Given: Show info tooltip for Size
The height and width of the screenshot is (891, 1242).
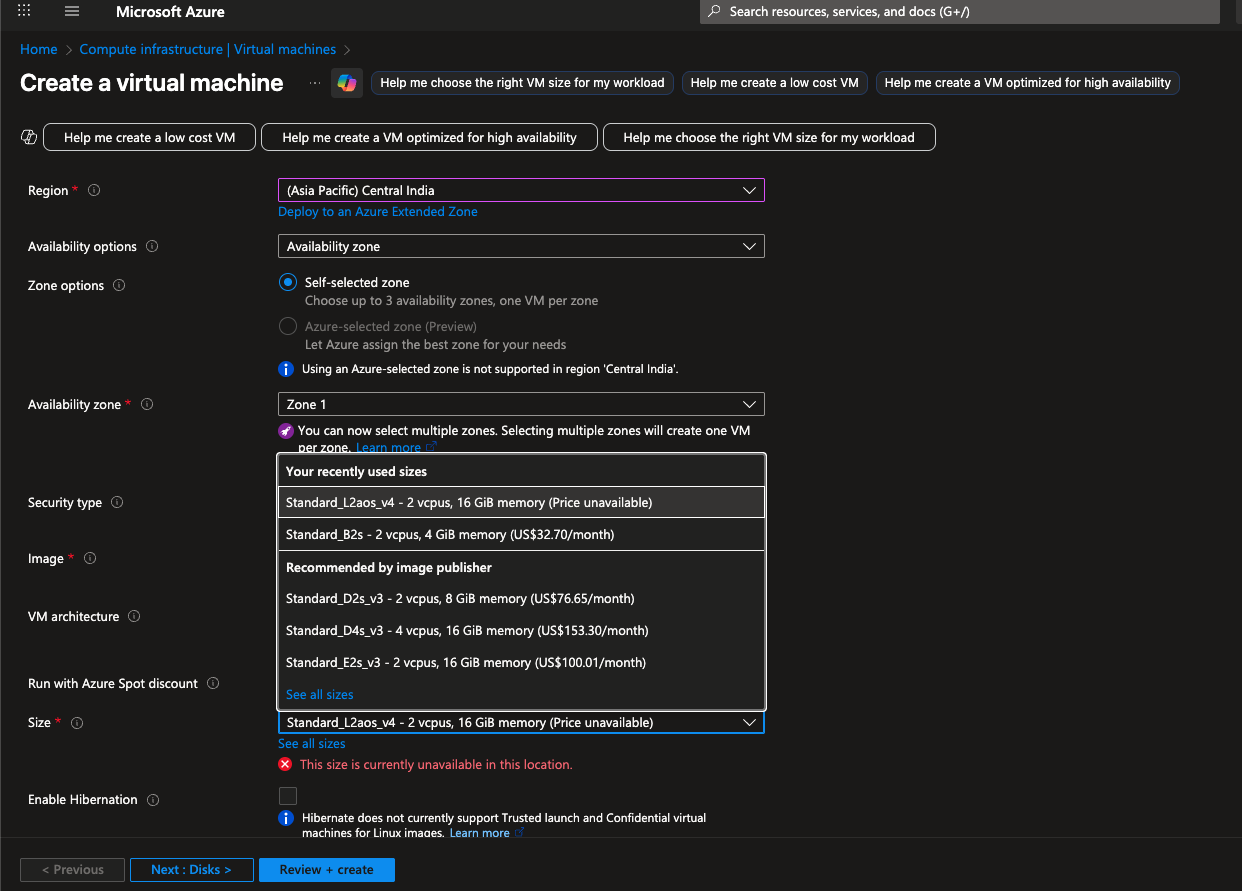Looking at the screenshot, I should coord(77,722).
